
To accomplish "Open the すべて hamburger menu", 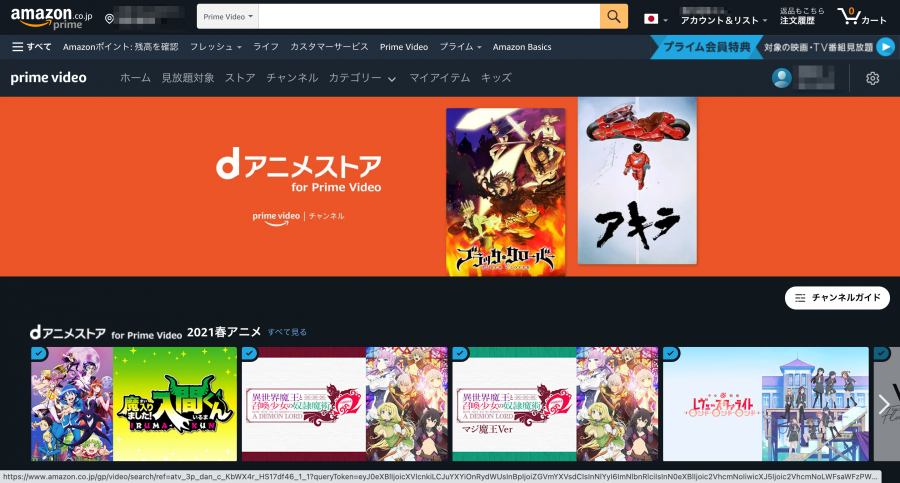I will 32,47.
